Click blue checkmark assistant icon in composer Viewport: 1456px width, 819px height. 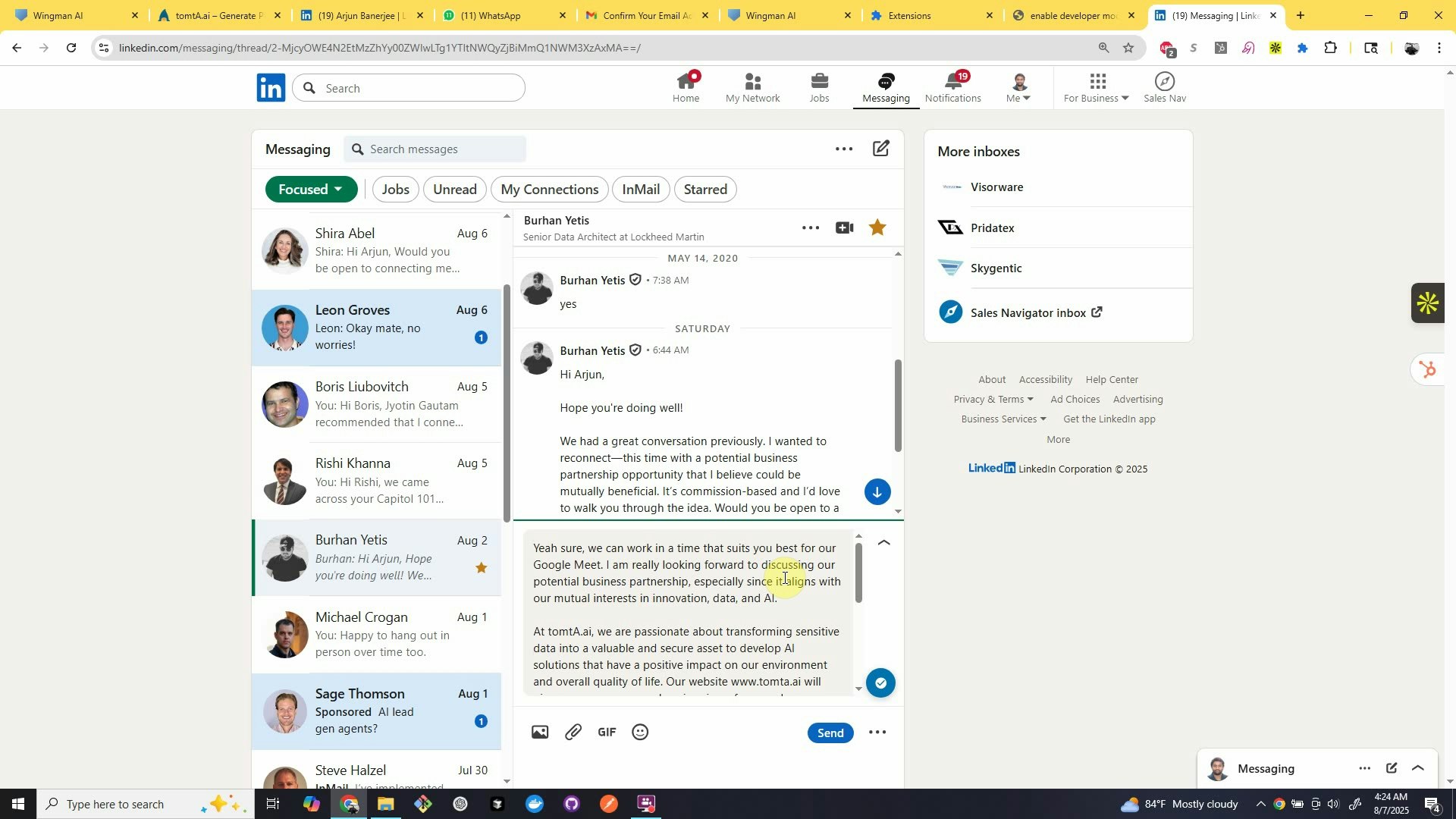click(x=880, y=683)
